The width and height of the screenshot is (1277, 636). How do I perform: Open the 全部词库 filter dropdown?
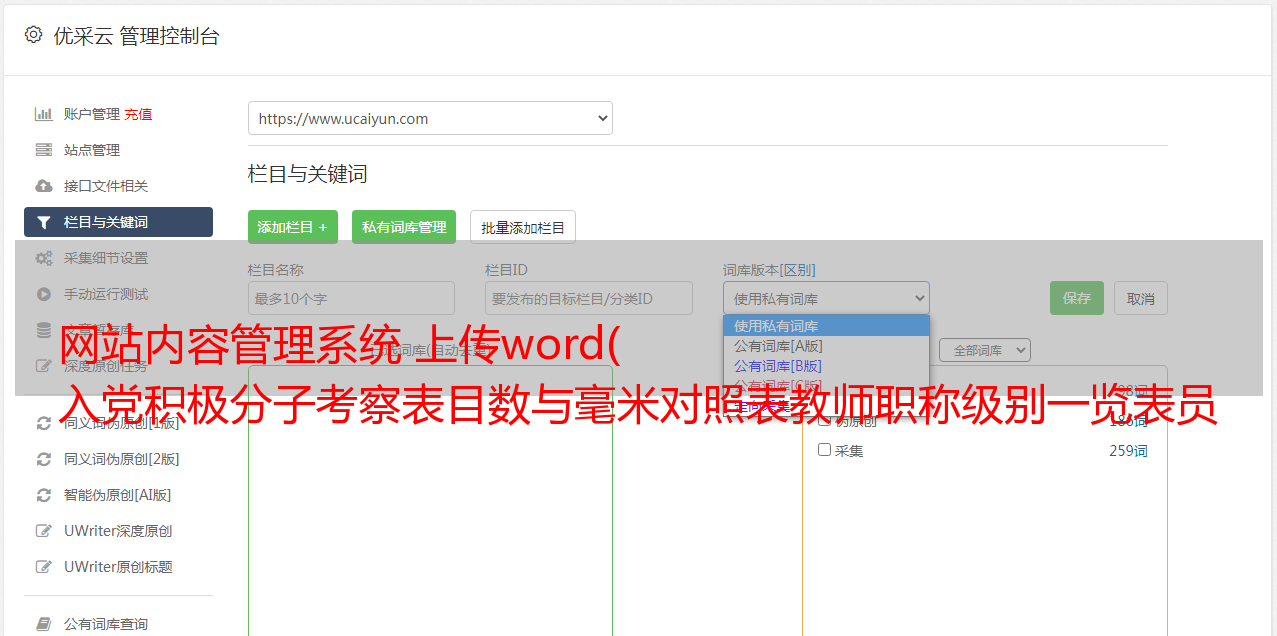pyautogui.click(x=984, y=350)
